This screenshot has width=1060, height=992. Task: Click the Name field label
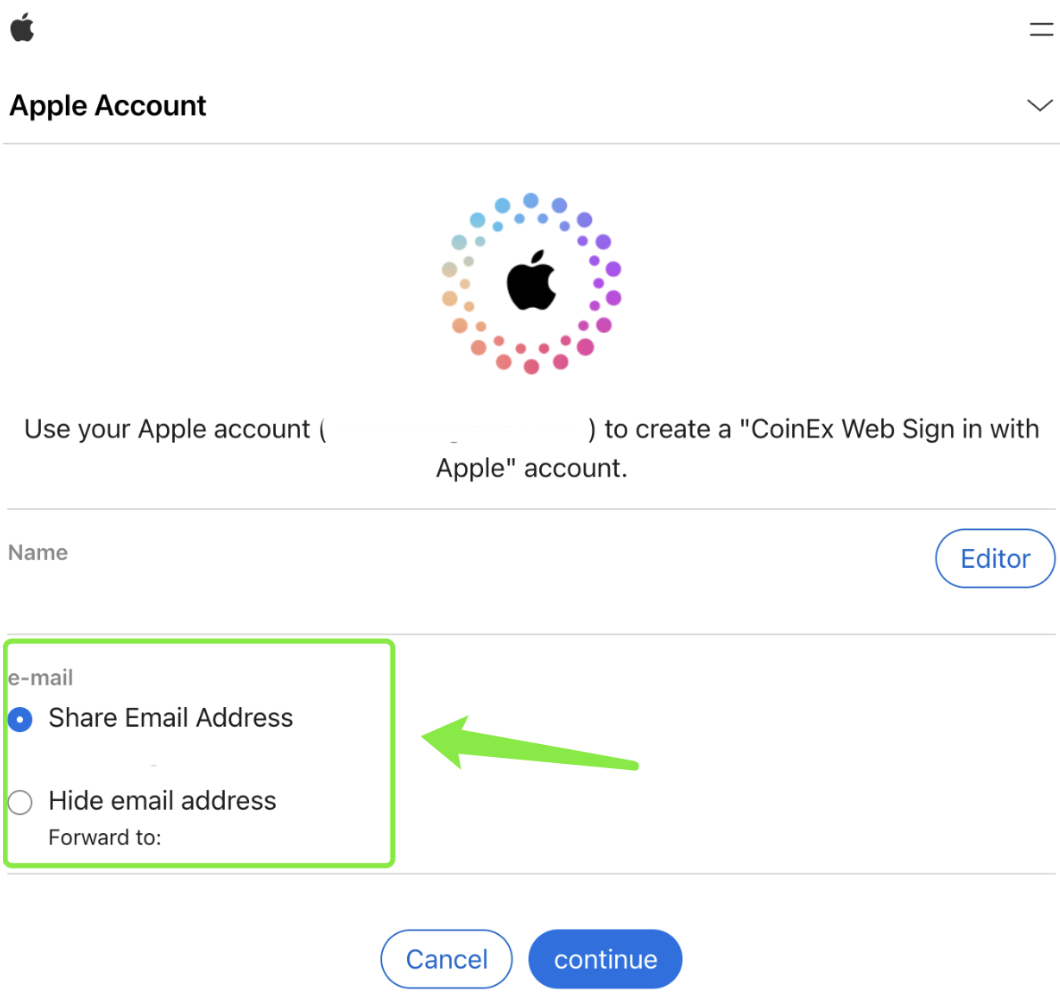tap(38, 553)
